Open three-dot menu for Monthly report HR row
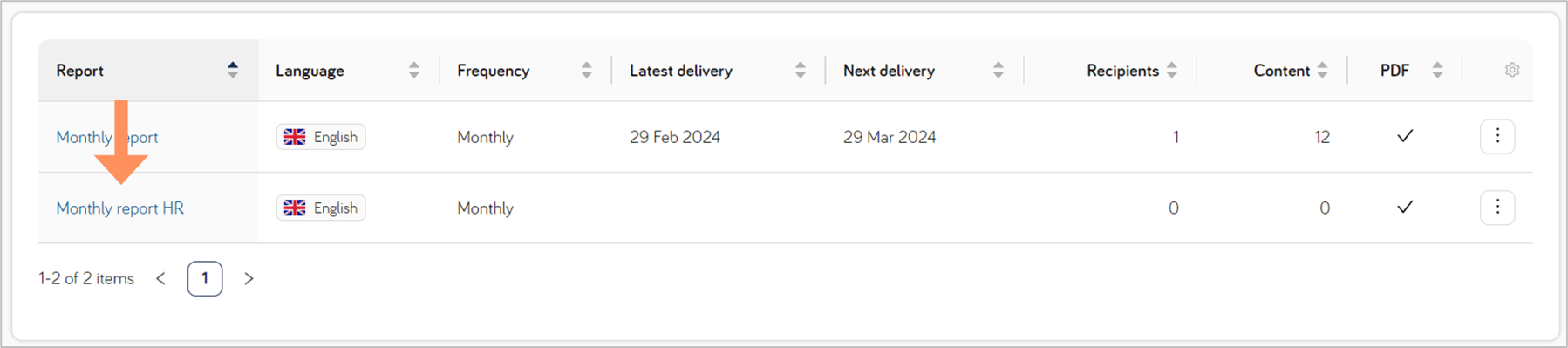1568x348 pixels. tap(1497, 208)
